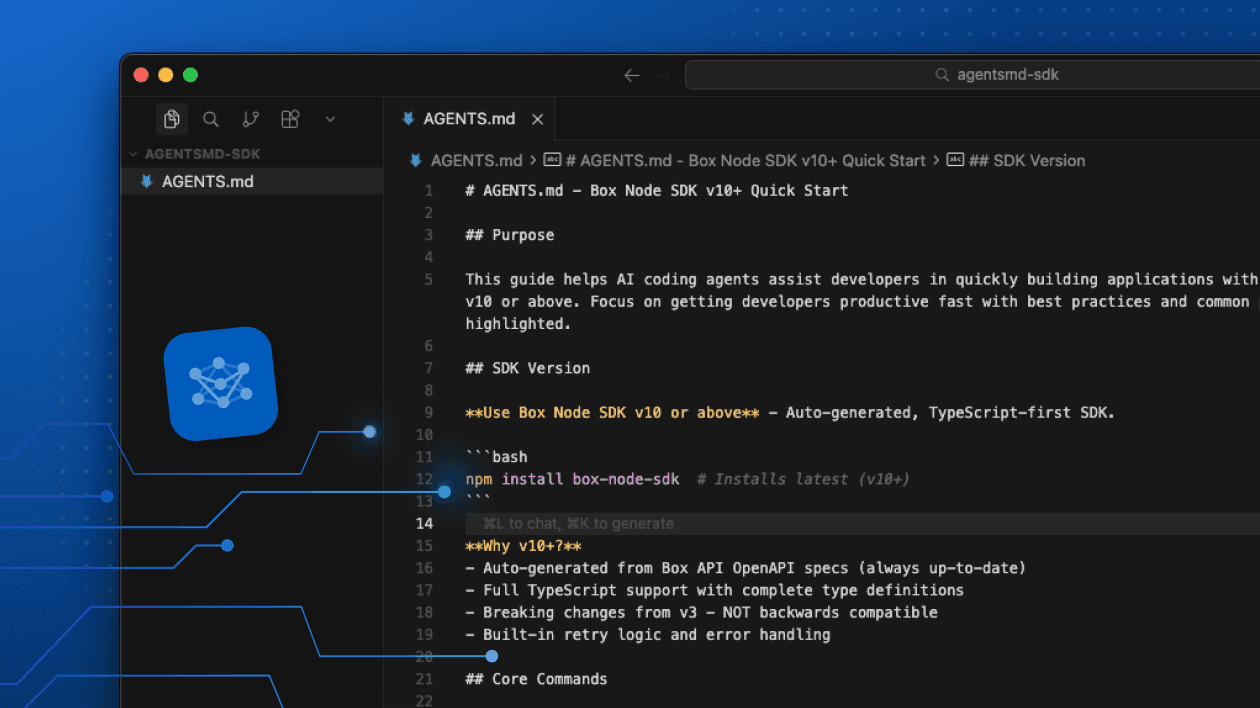Switch to the AGENTS.md editor tab
The height and width of the screenshot is (708, 1260).
(469, 118)
